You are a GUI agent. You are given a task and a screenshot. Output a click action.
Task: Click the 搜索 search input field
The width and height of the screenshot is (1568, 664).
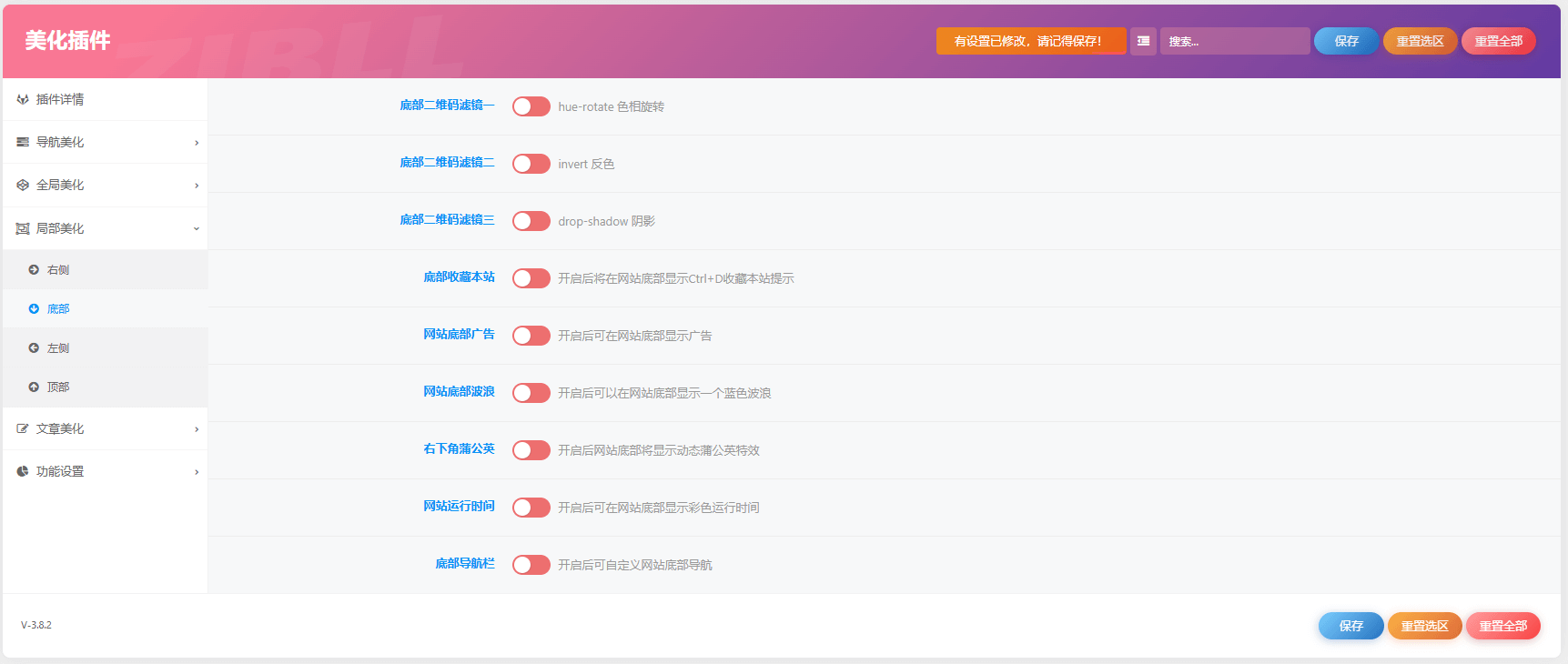1235,41
